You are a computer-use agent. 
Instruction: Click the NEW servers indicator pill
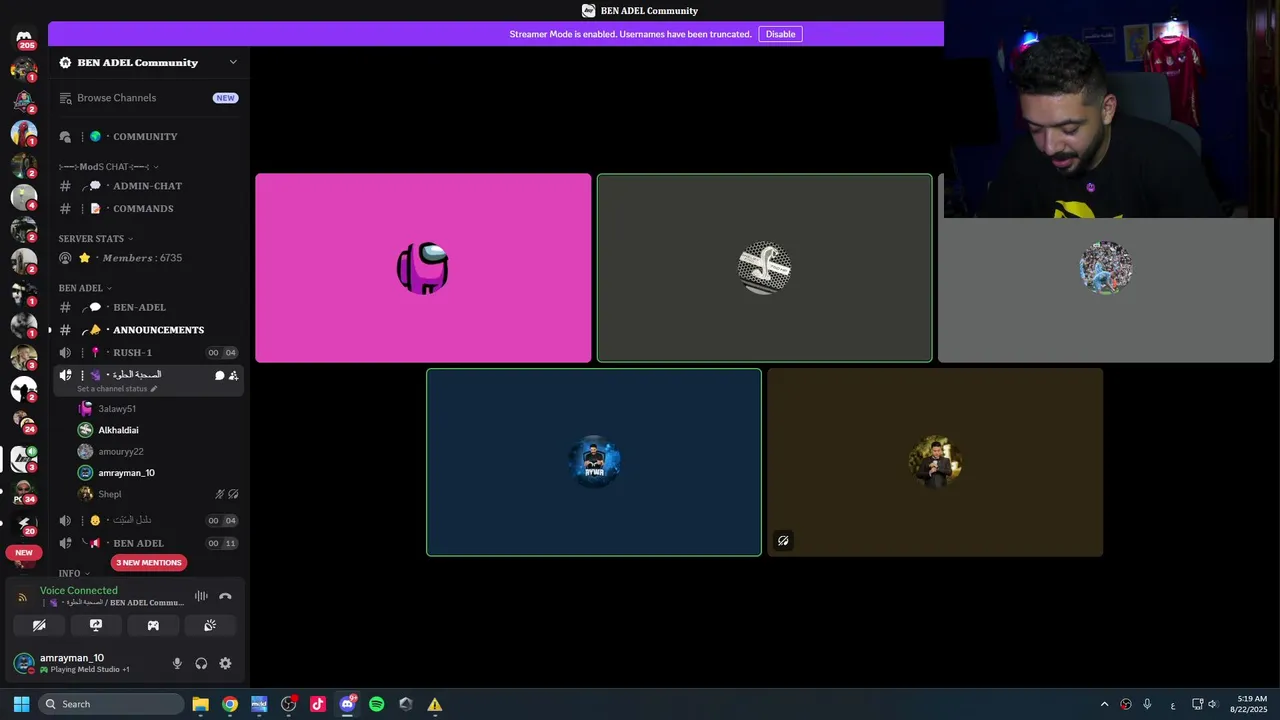24,553
